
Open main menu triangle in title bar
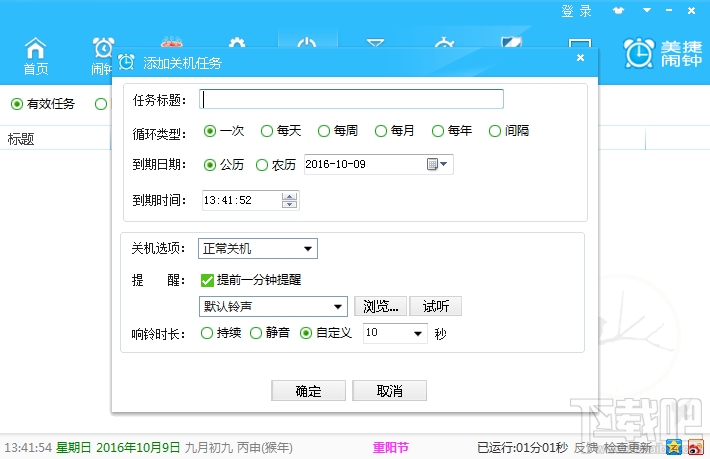(x=647, y=10)
